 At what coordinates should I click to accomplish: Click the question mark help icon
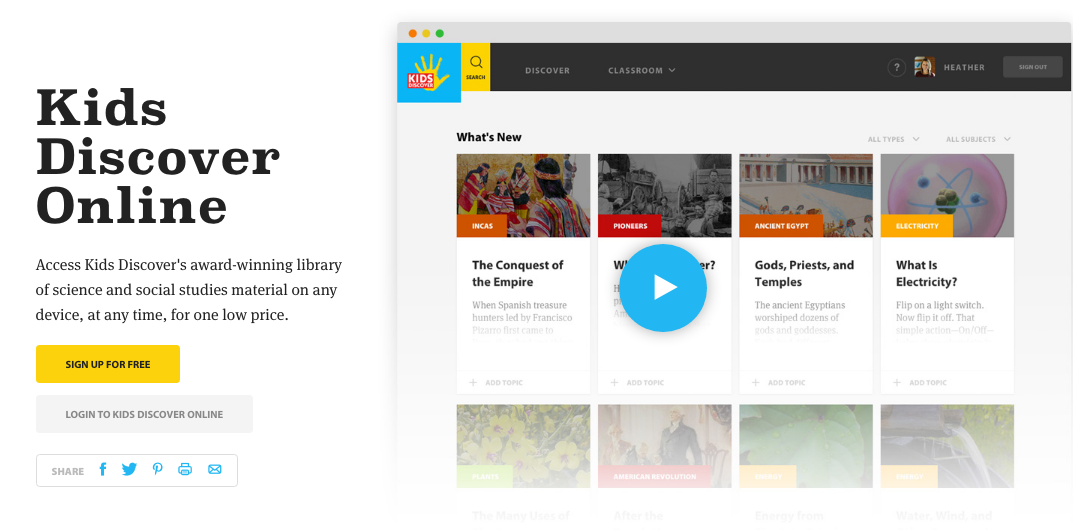point(896,67)
